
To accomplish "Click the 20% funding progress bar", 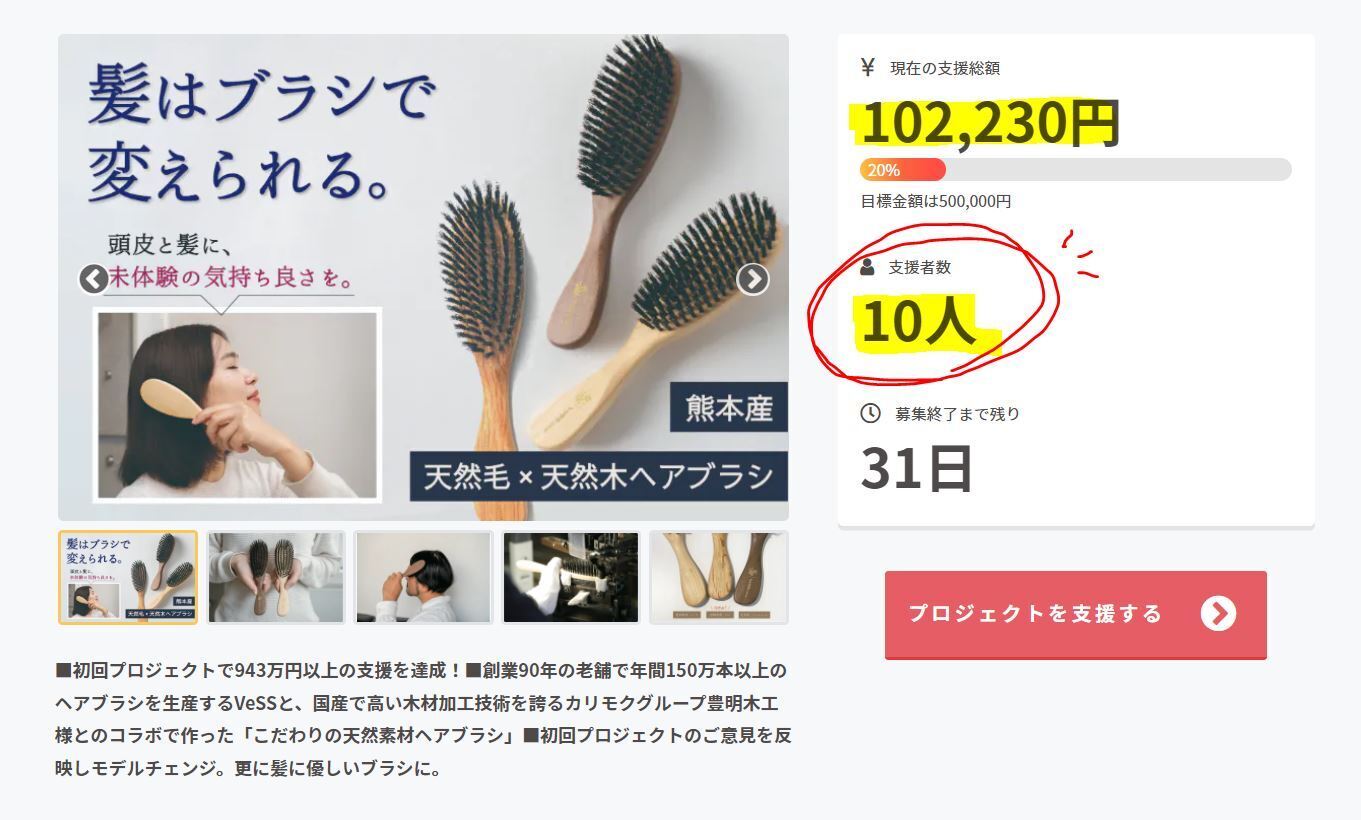I will click(1076, 169).
